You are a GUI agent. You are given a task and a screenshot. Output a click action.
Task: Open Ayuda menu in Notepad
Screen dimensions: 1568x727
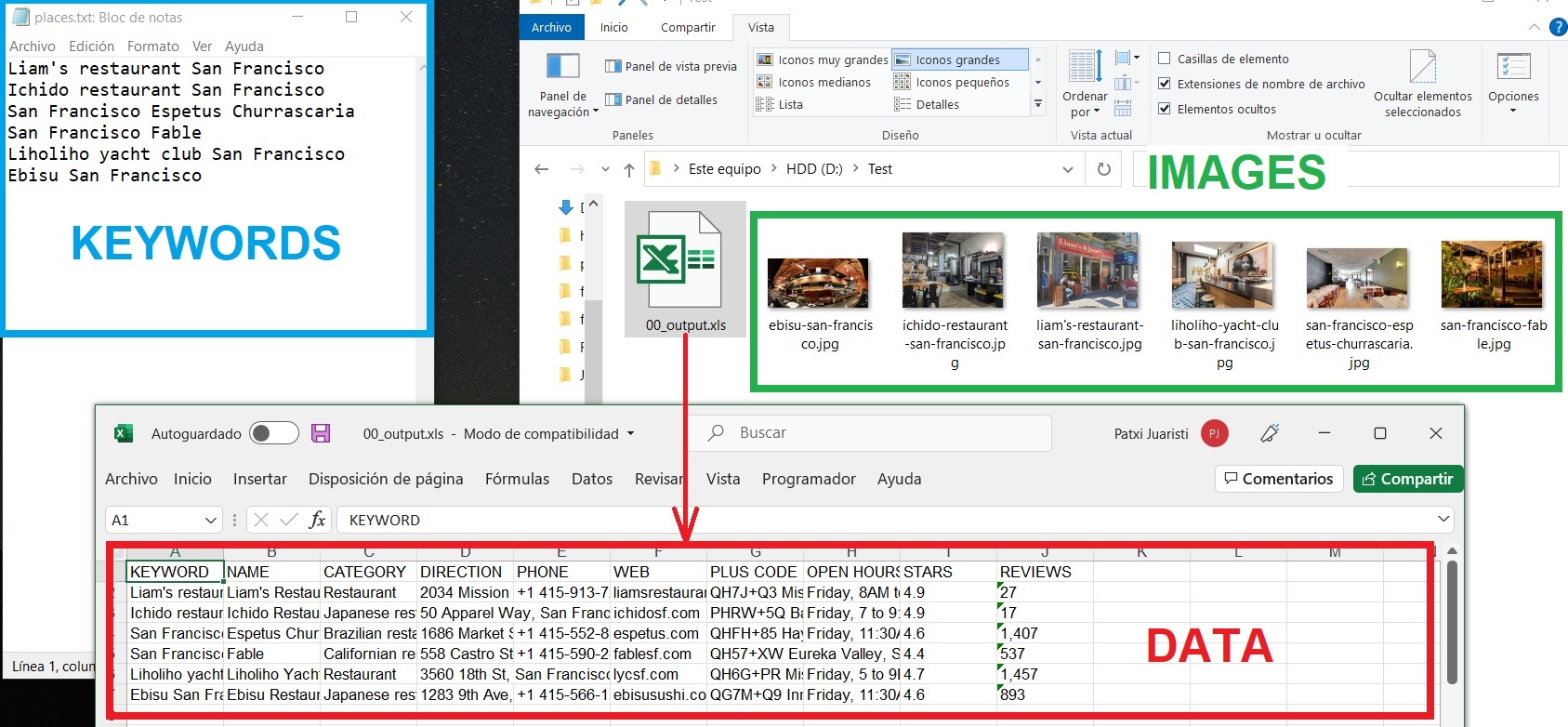[x=244, y=46]
